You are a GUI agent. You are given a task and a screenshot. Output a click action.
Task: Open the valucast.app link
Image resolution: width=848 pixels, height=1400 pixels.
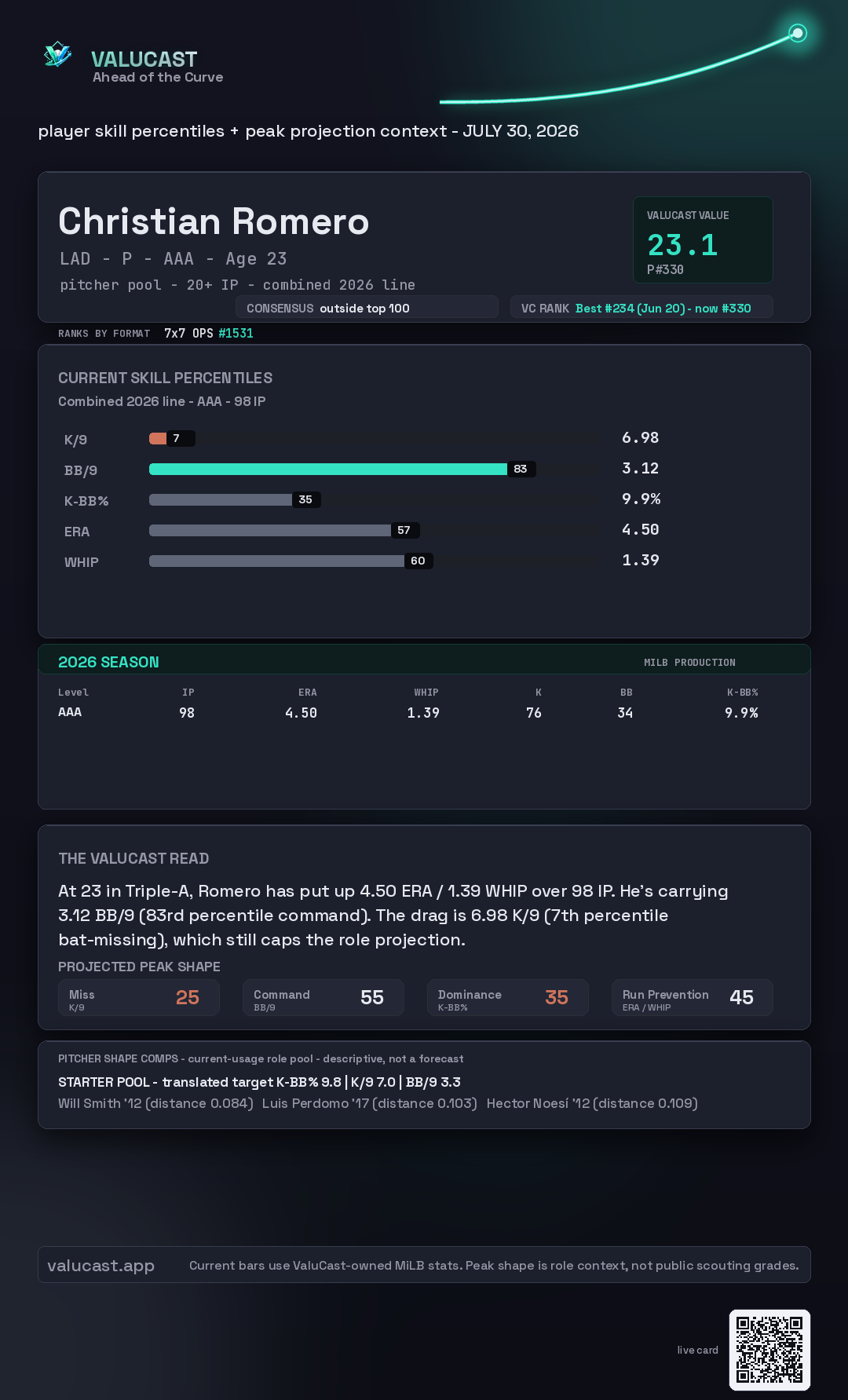pos(101,1266)
